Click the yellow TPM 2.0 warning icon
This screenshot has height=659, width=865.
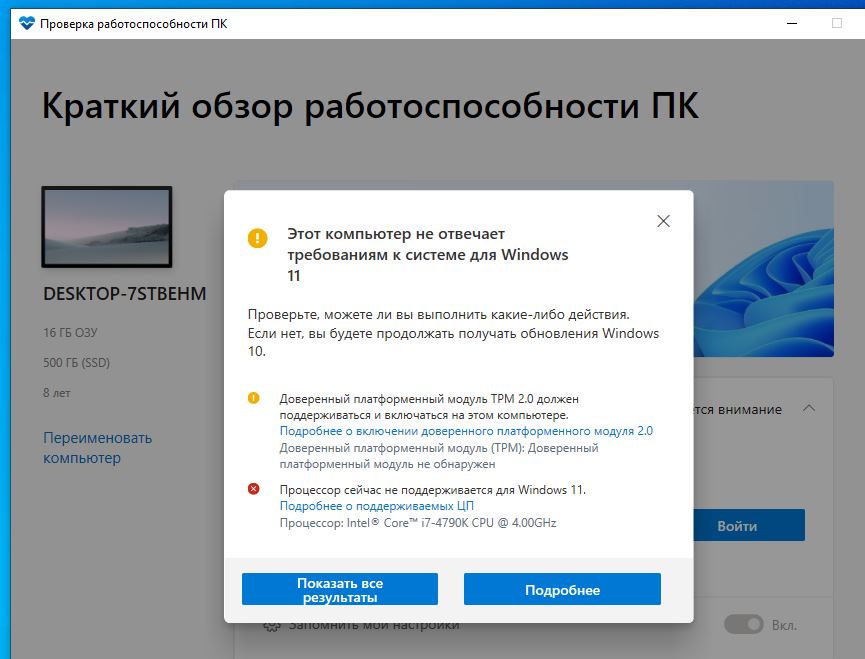pyautogui.click(x=253, y=398)
